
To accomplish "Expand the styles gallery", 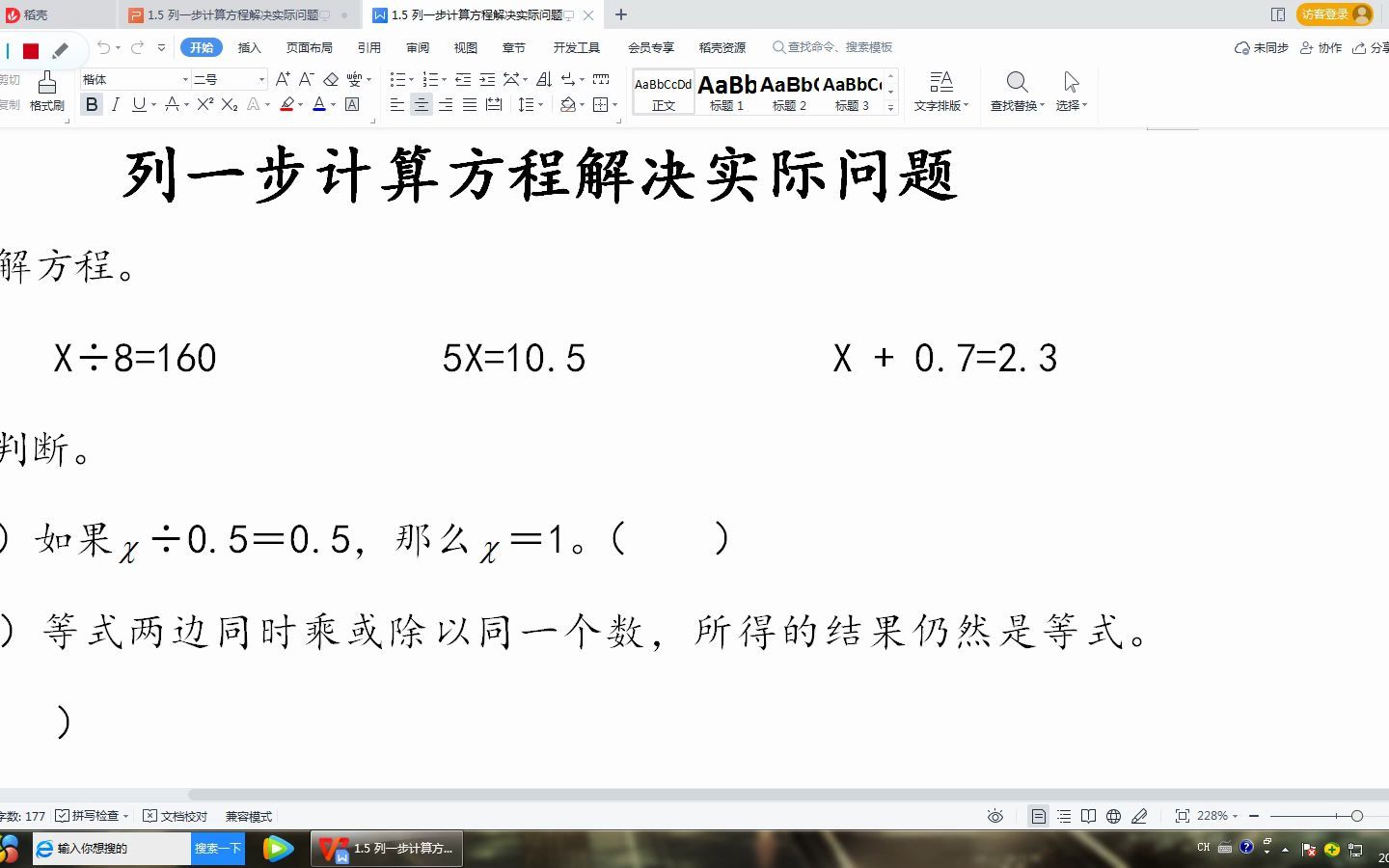I will point(890,107).
